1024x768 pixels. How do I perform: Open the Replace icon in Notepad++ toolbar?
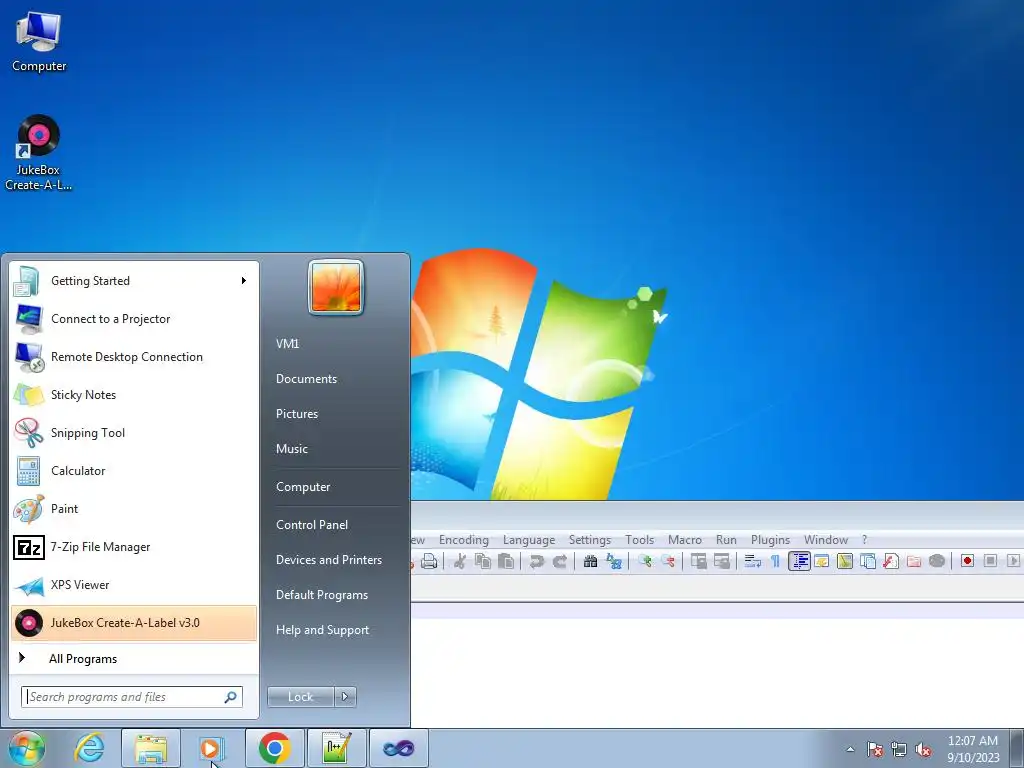(614, 561)
